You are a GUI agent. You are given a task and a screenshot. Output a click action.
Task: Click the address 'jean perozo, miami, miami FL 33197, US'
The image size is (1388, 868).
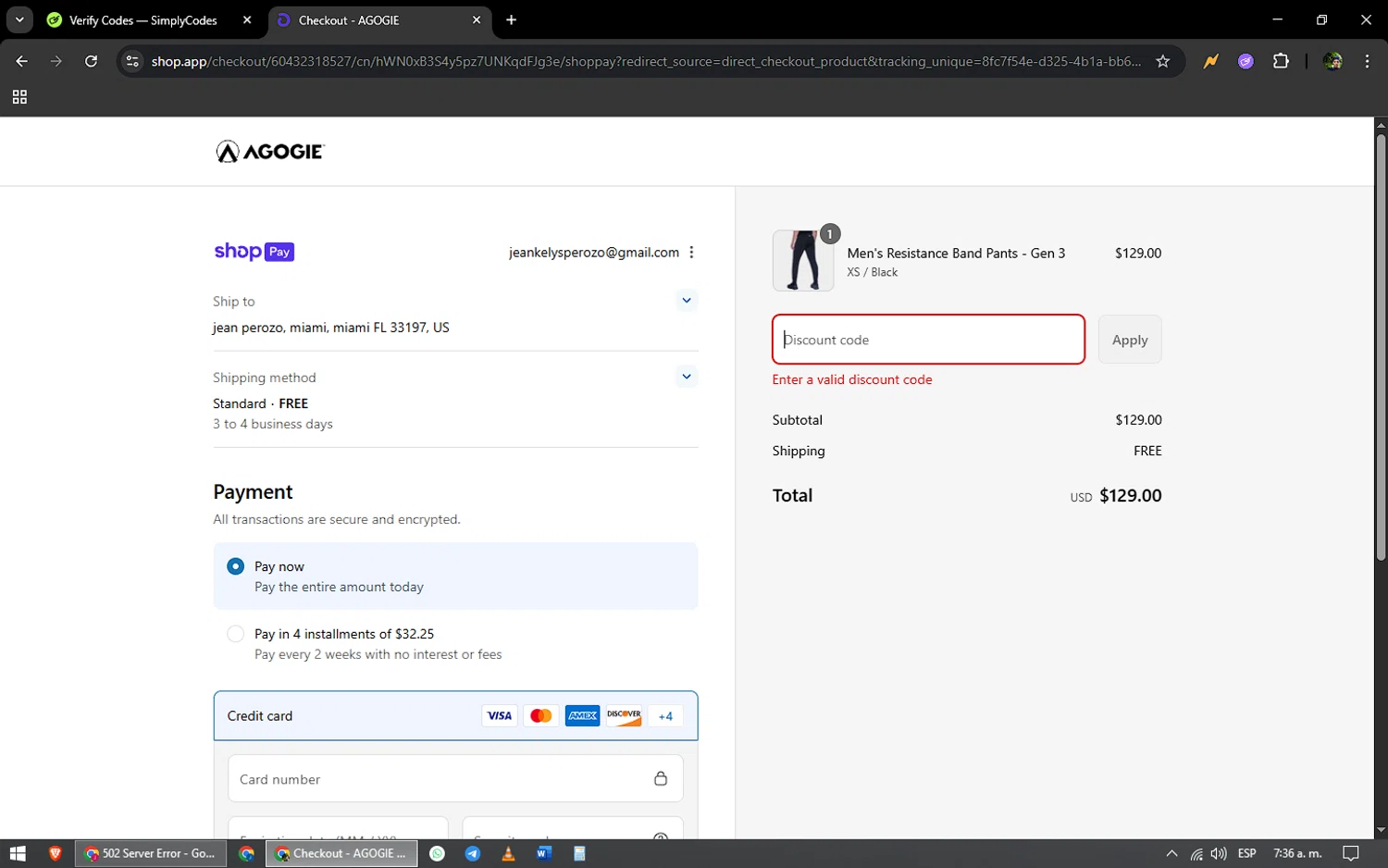[x=331, y=328]
